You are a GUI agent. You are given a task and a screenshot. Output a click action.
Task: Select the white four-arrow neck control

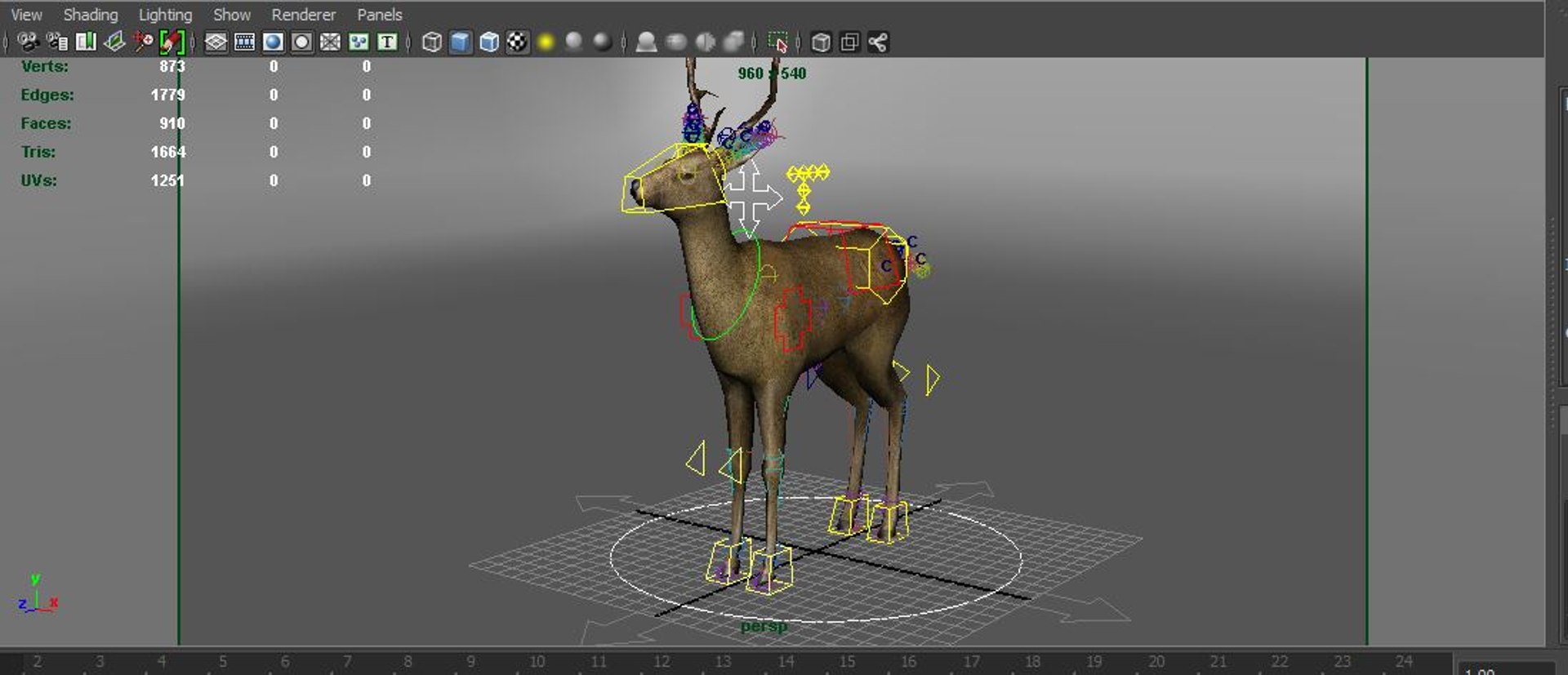click(751, 198)
